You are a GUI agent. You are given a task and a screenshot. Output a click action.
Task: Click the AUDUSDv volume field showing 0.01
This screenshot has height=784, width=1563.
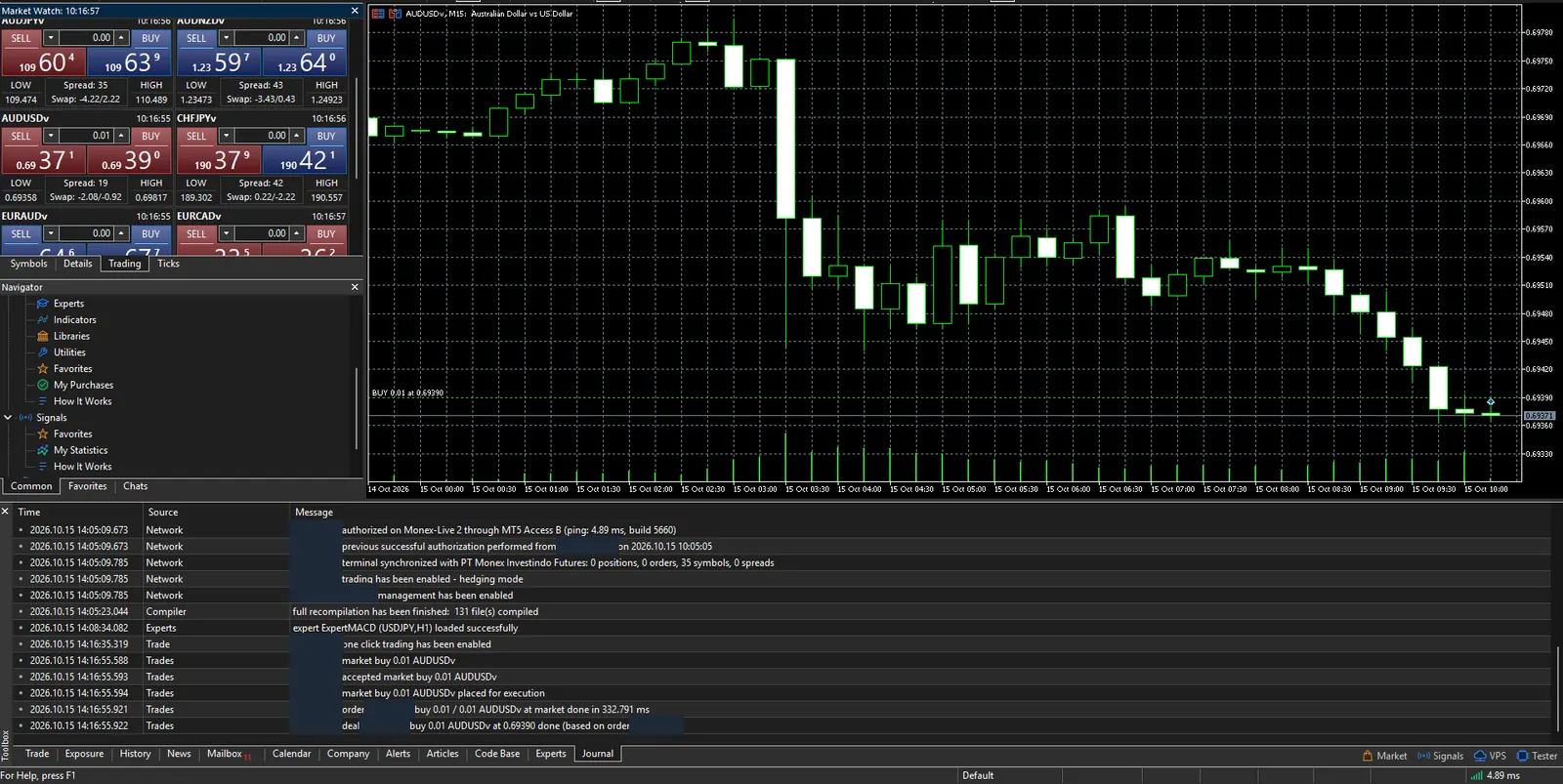coord(87,136)
